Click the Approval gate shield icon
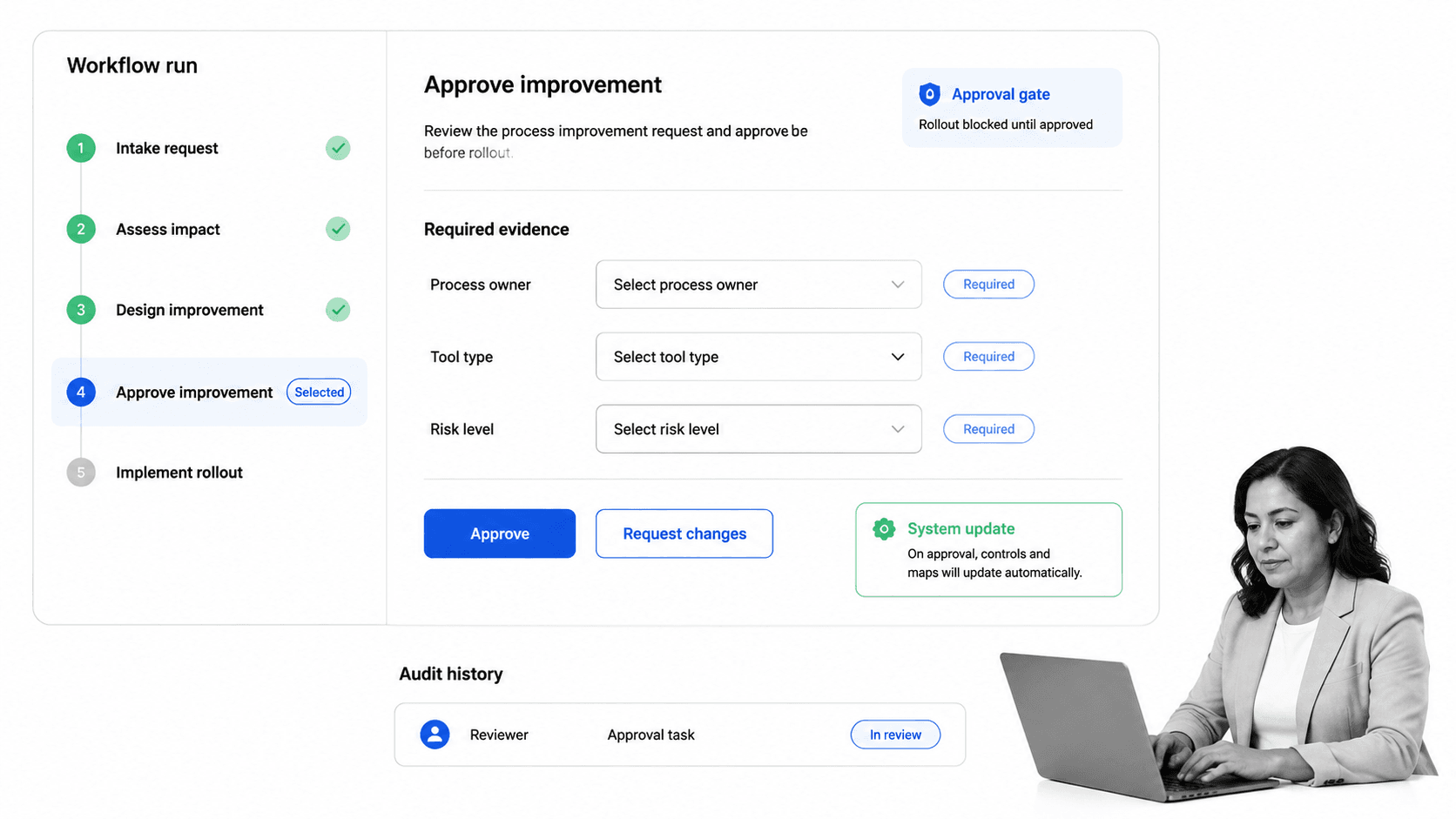 [x=929, y=94]
